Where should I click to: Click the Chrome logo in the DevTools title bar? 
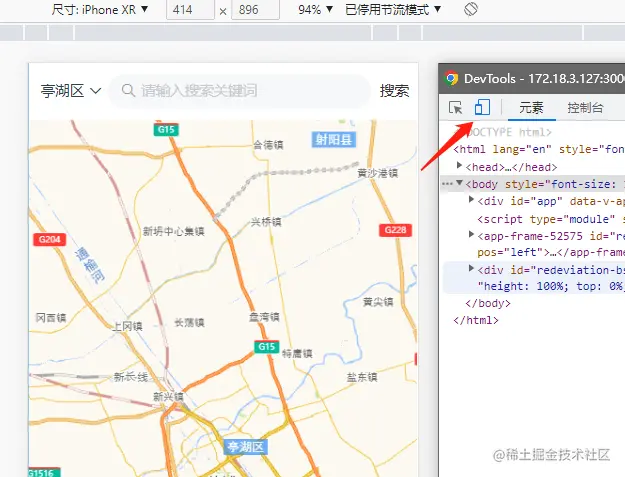click(x=451, y=78)
